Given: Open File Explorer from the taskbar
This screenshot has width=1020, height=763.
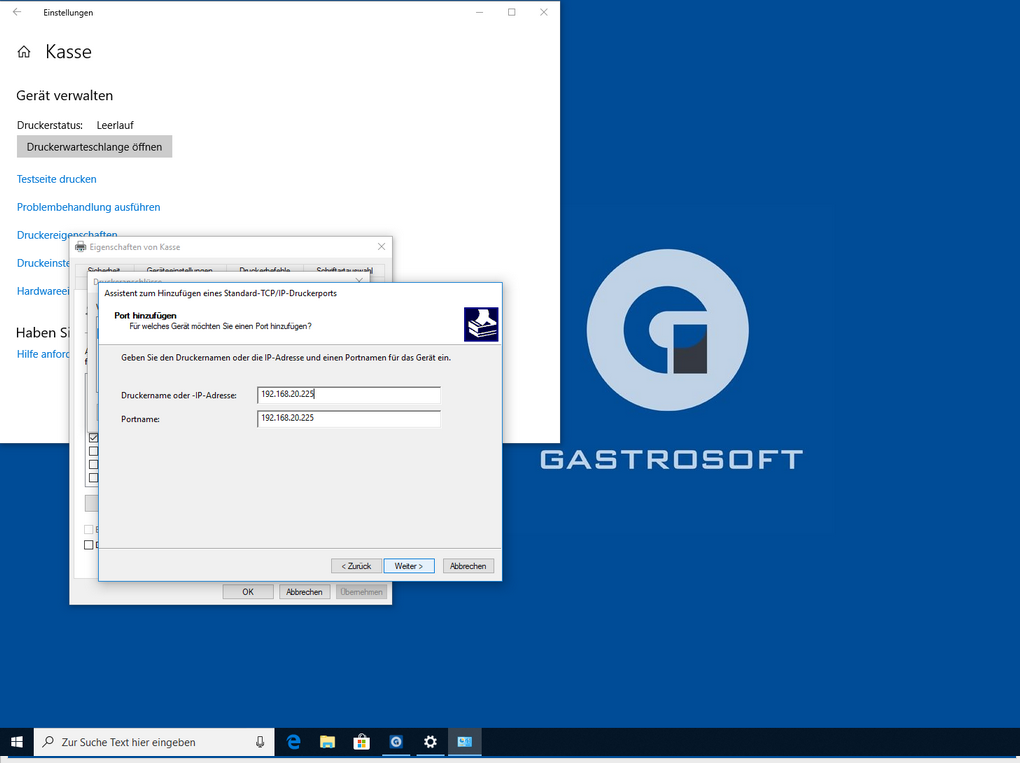Looking at the screenshot, I should [x=328, y=742].
